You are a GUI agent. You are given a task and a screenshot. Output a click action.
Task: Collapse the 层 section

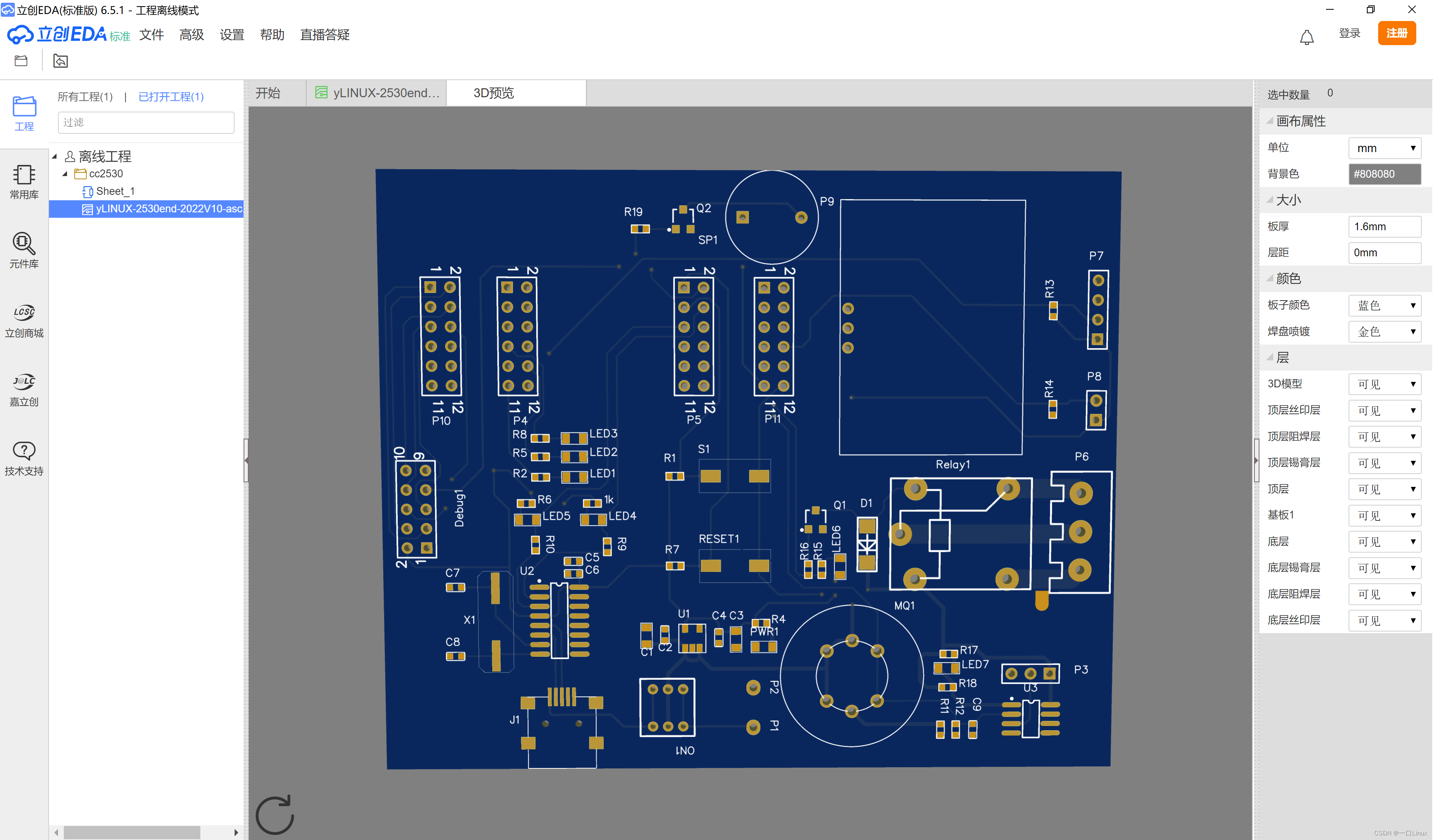1270,357
